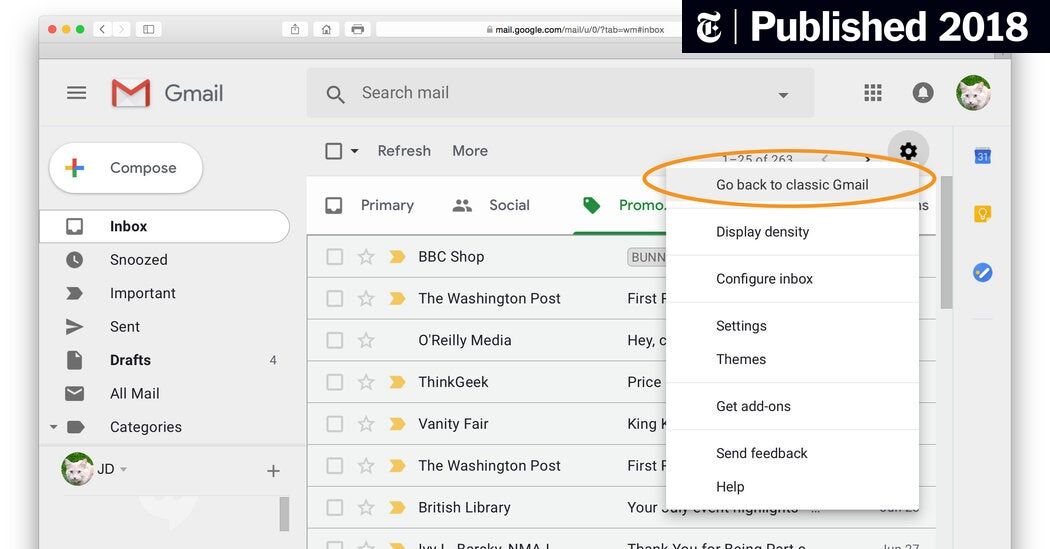Open the main menu hamburger icon
1050x549 pixels.
(76, 92)
